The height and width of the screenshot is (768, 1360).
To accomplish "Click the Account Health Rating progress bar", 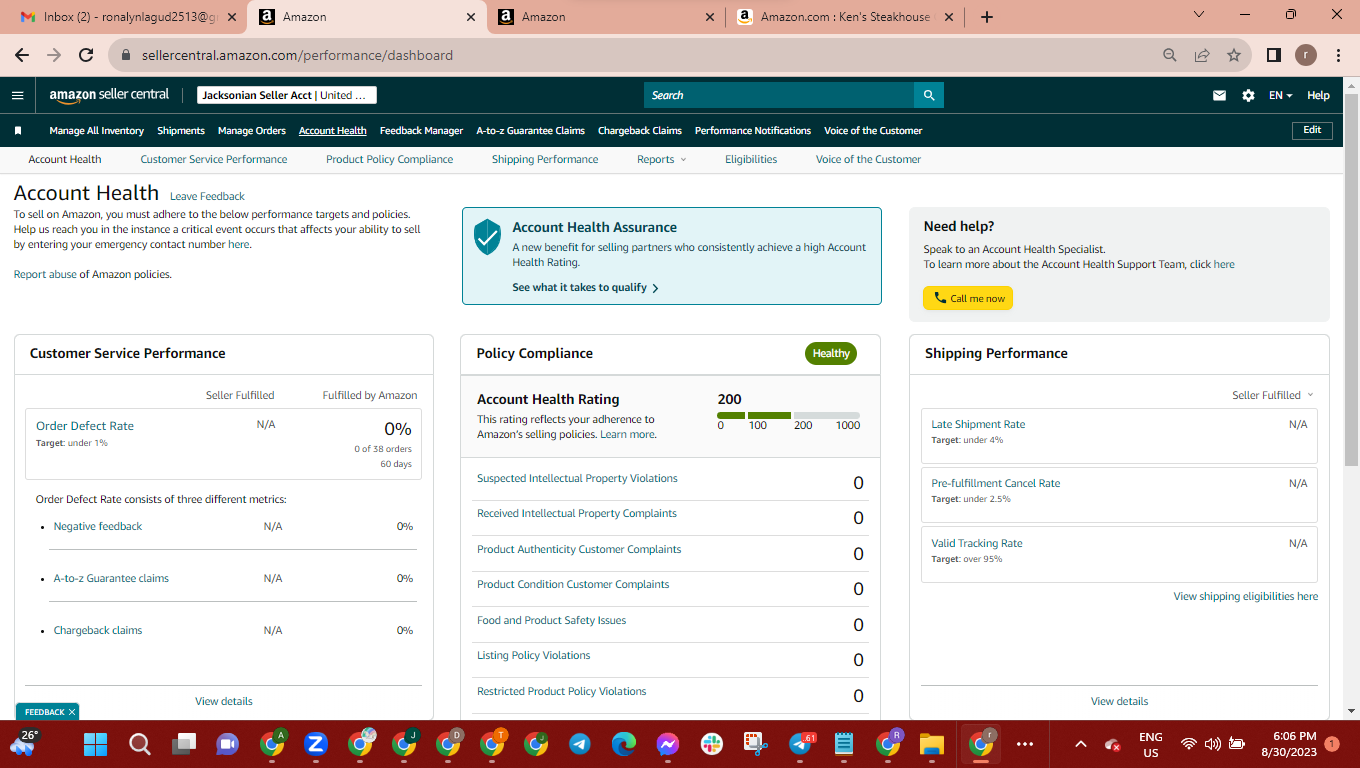I will [788, 415].
